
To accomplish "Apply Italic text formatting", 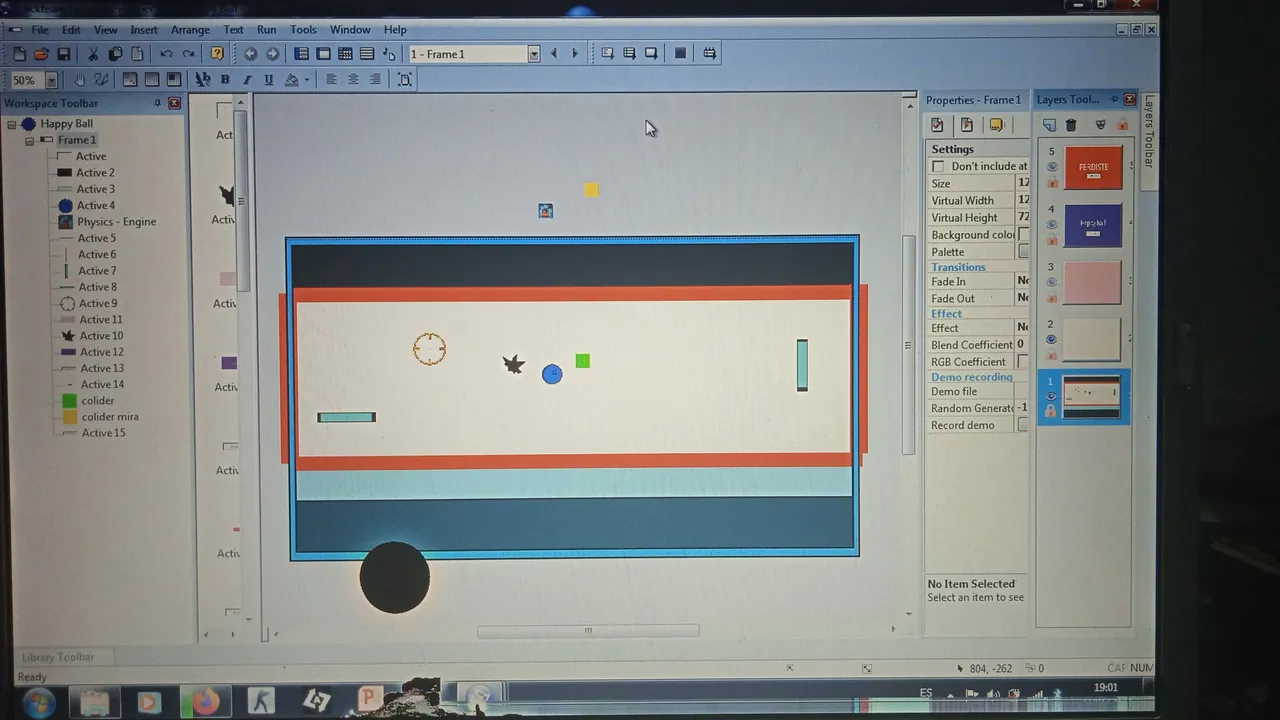I will click(247, 80).
